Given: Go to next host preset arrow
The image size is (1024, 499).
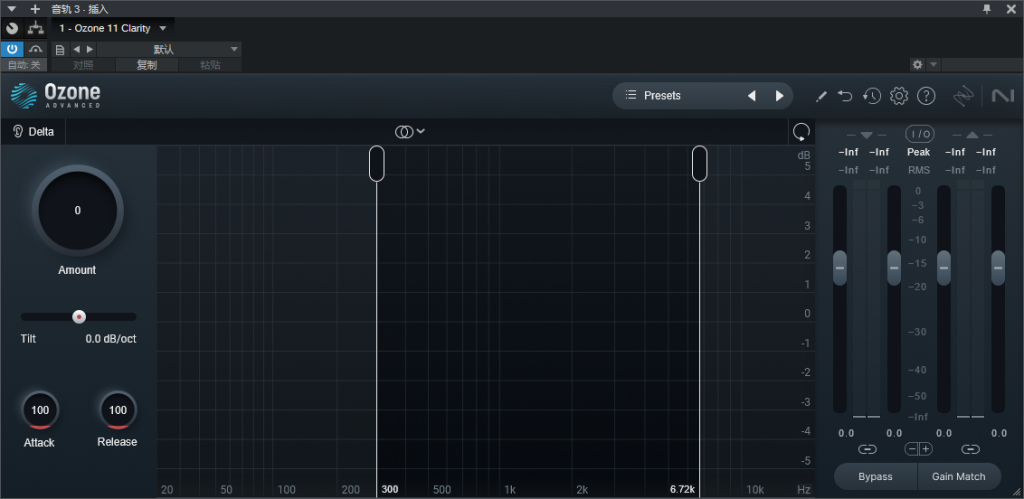Looking at the screenshot, I should 90,49.
